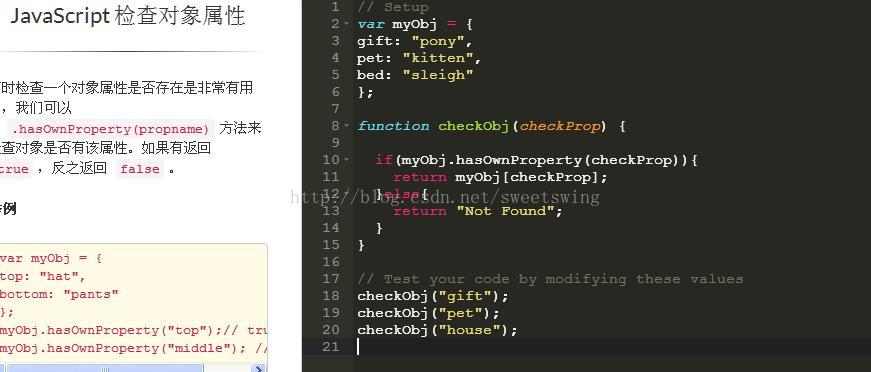Collapse the else-block fold arrow at line 12
871x372 pixels.
347,194
